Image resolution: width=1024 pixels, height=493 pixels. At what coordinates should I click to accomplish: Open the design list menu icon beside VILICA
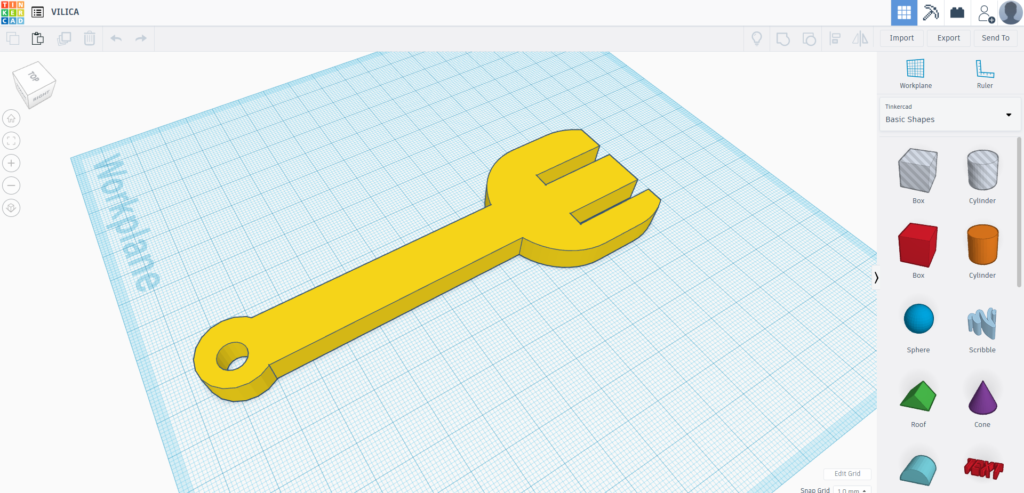tap(37, 12)
